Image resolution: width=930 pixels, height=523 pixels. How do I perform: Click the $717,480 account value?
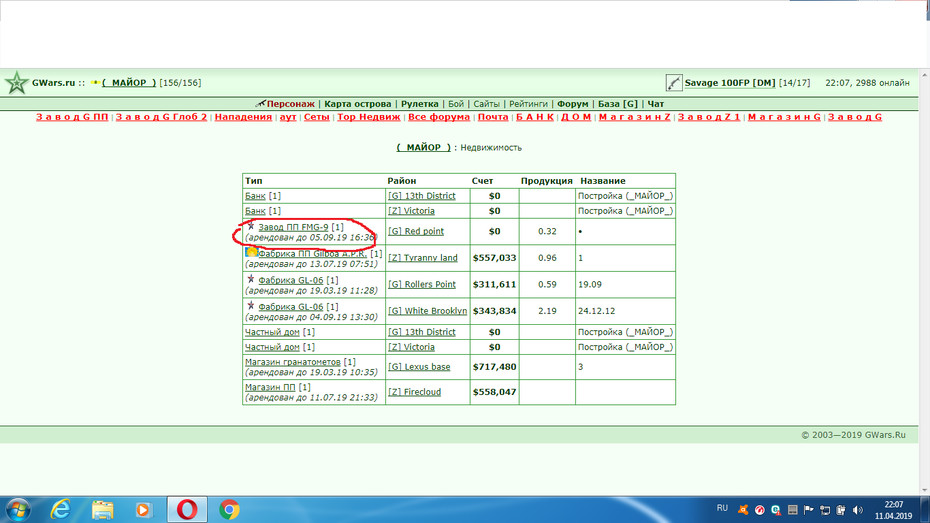[x=494, y=367]
